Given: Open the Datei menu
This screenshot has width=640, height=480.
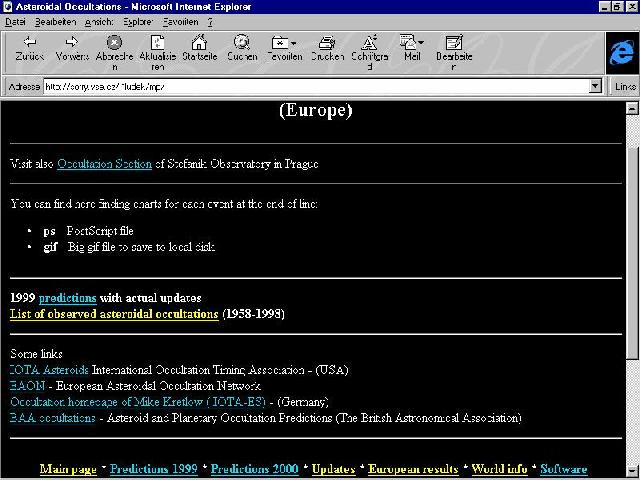Looking at the screenshot, I should pos(15,20).
